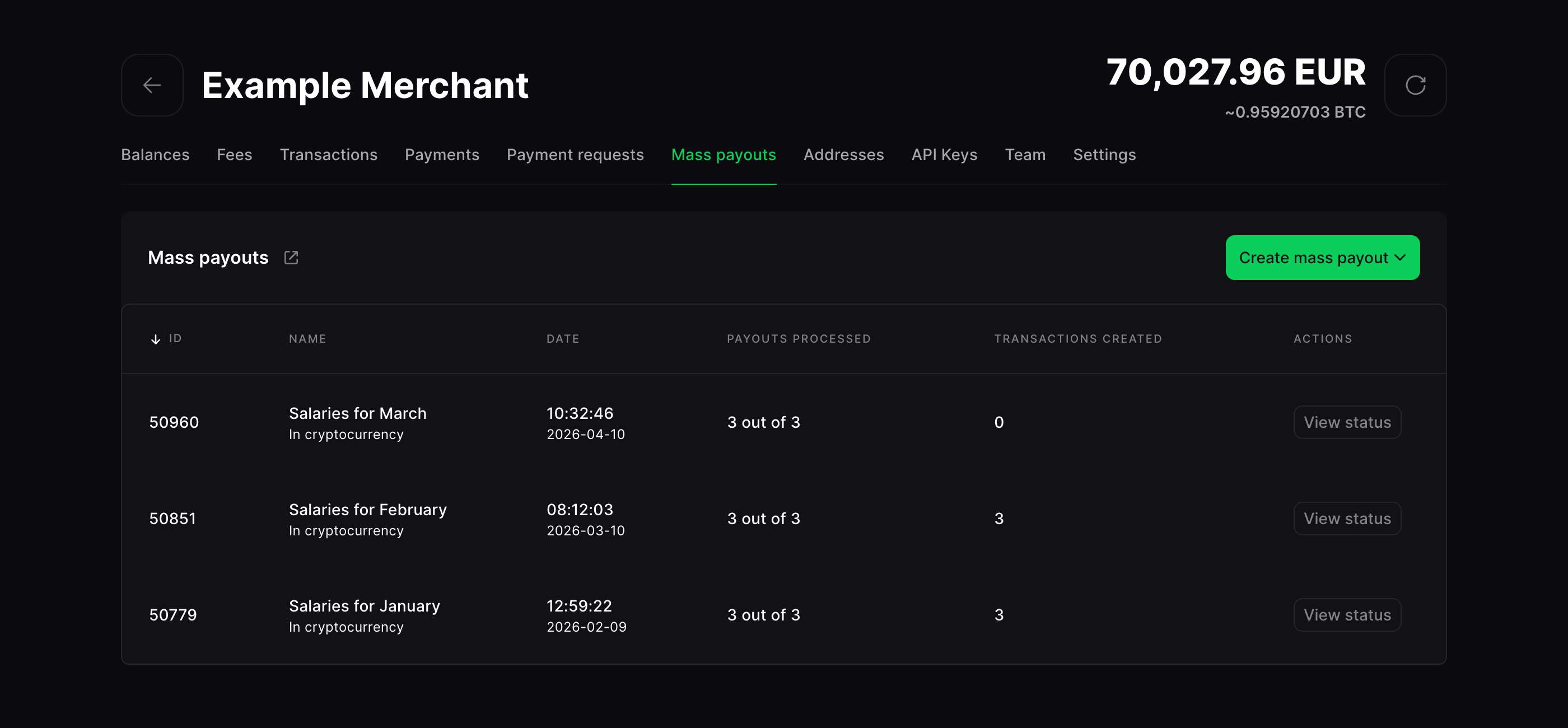Click the 12:59:22 timestamp

pyautogui.click(x=579, y=606)
